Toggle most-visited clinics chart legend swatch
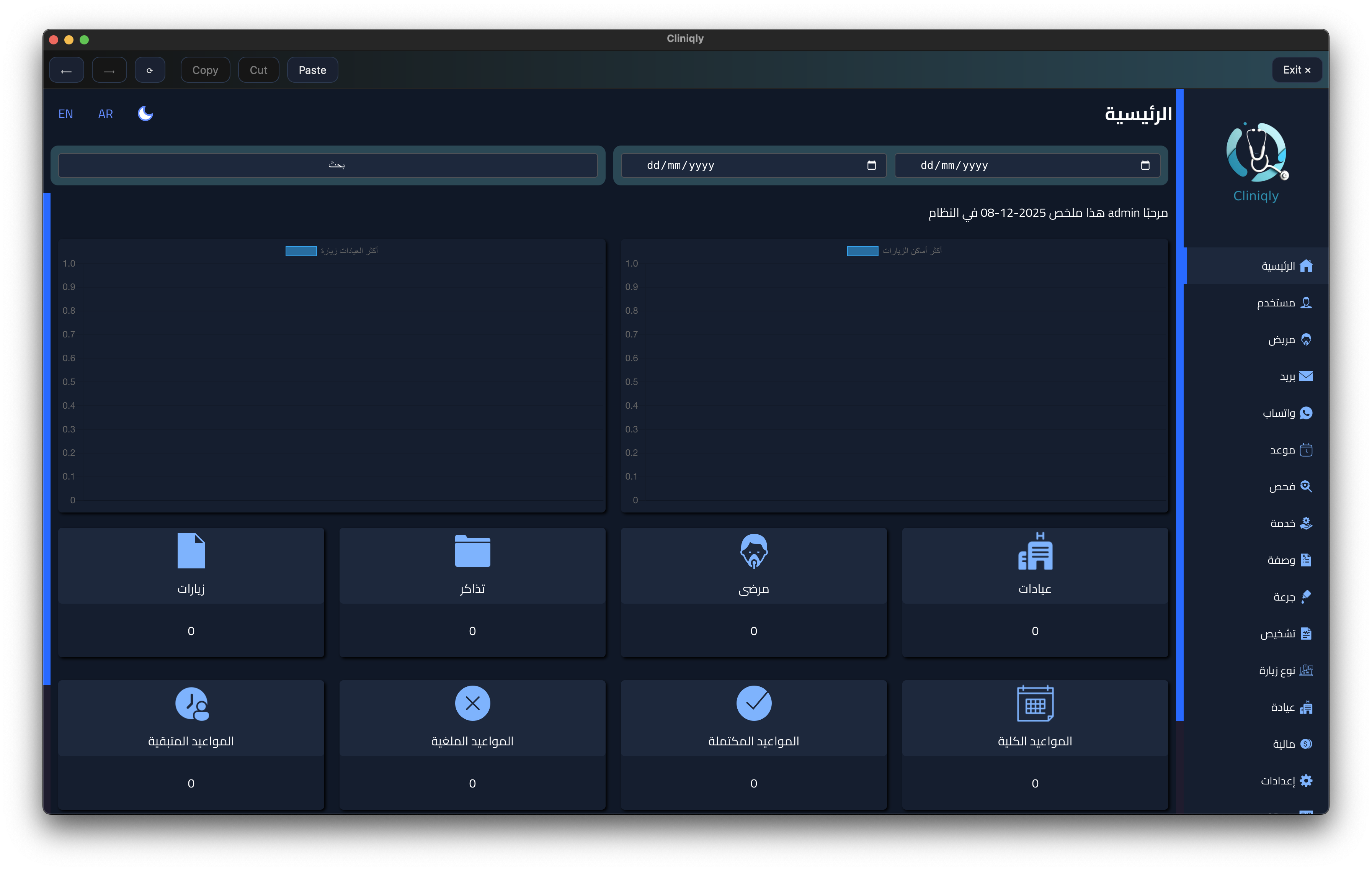Screen dimensions: 1372x871 point(301,251)
